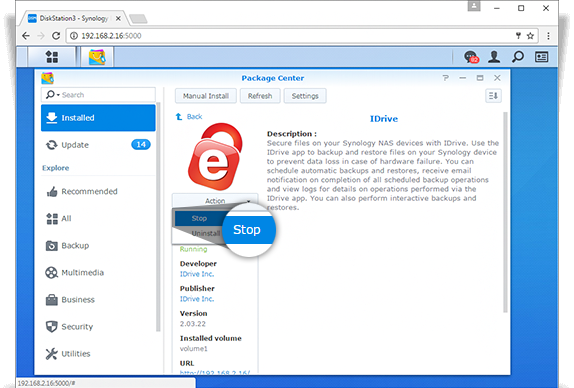Click the search magnifier dropdown in Package Center

click(53, 95)
